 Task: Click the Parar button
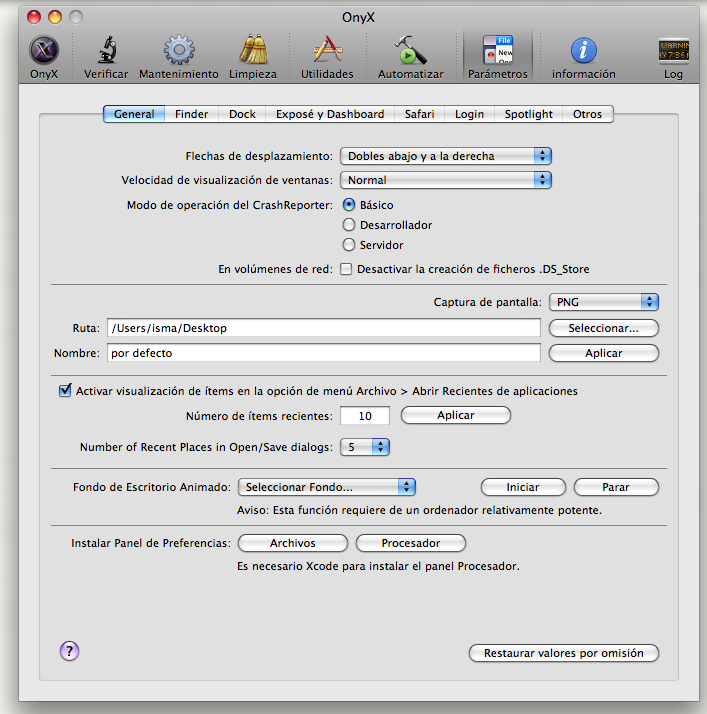(x=616, y=487)
